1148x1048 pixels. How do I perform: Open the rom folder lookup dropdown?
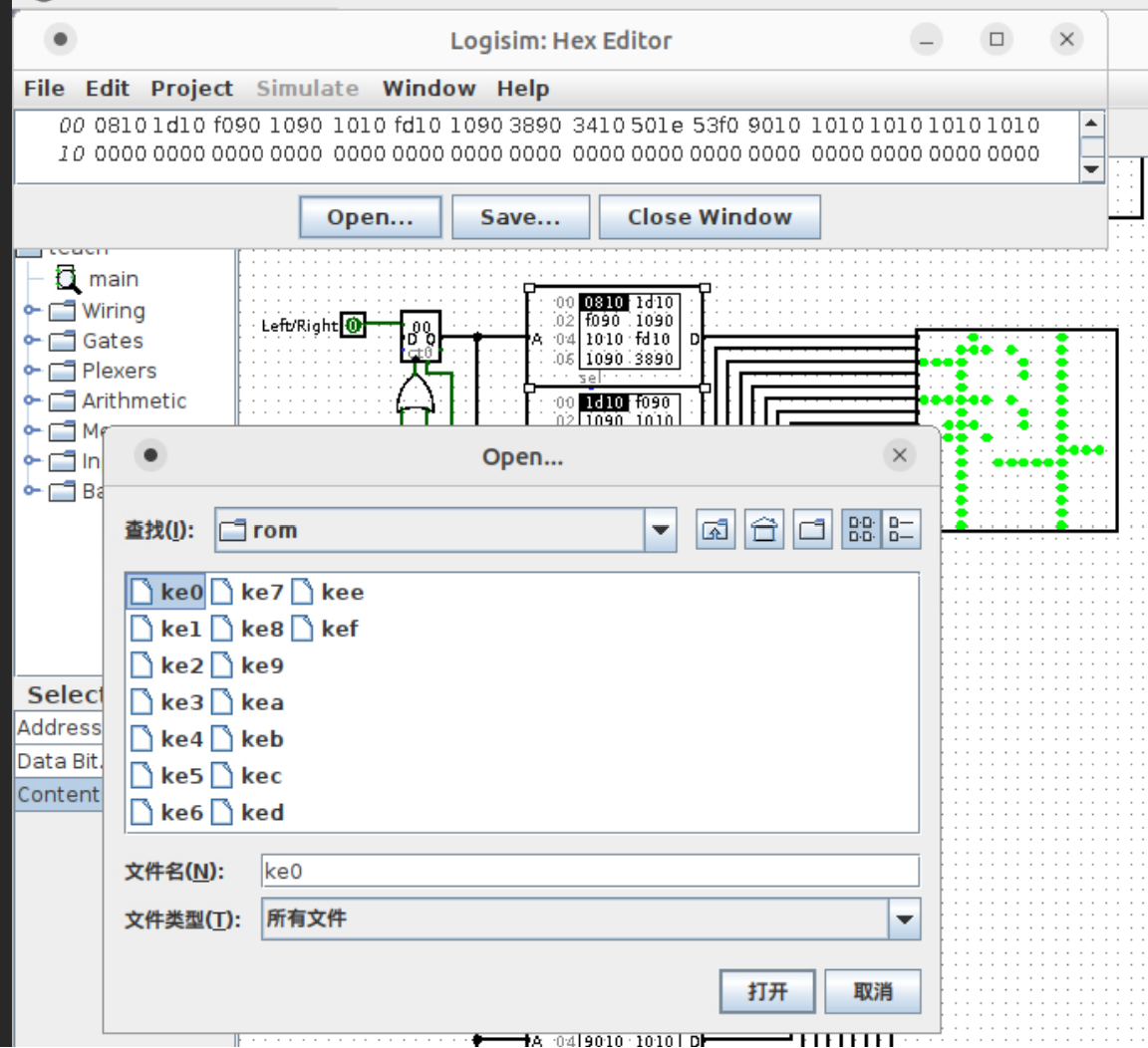[660, 530]
